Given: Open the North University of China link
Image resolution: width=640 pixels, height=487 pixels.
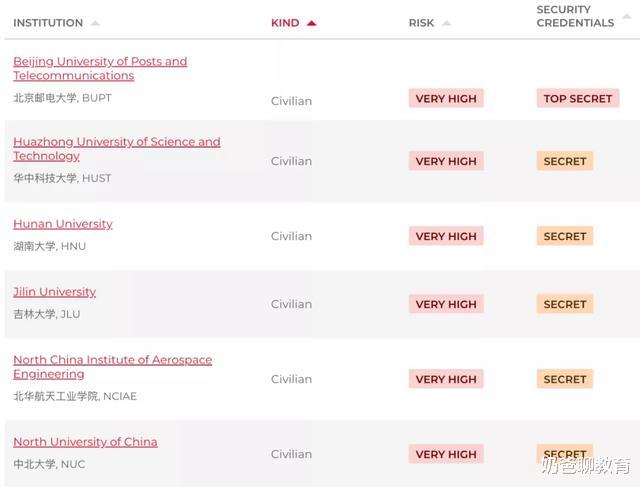Looking at the screenshot, I should click(85, 442).
